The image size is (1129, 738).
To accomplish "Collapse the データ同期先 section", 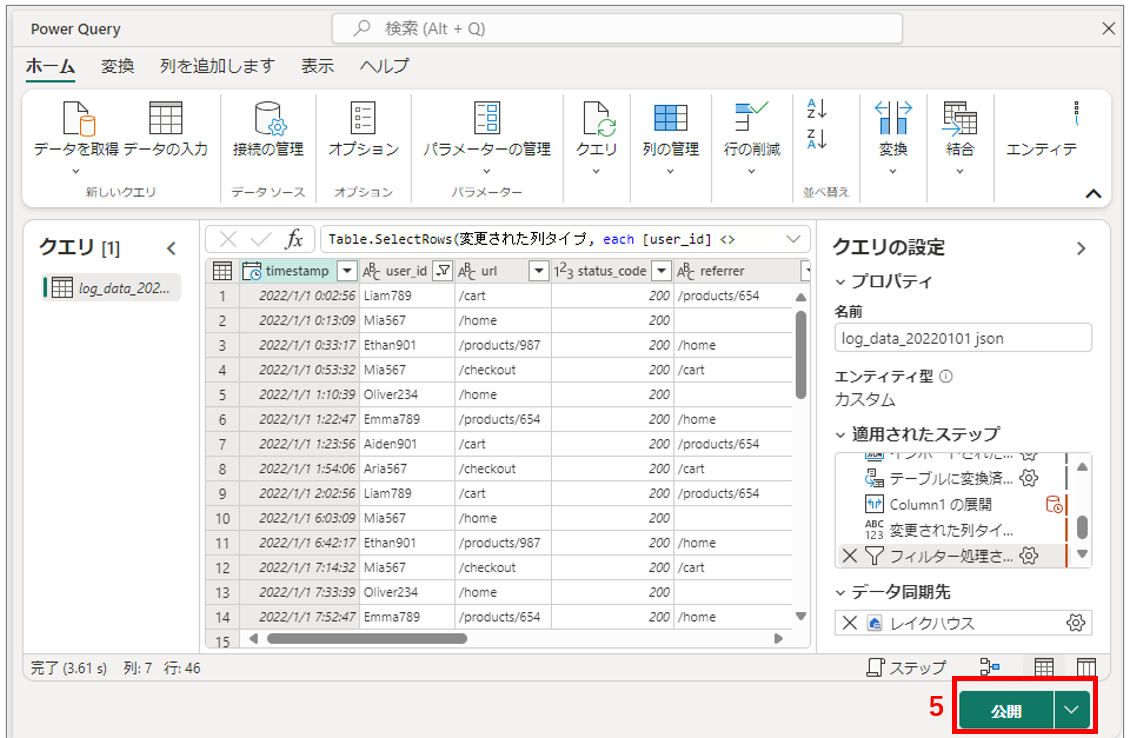I will [x=840, y=593].
